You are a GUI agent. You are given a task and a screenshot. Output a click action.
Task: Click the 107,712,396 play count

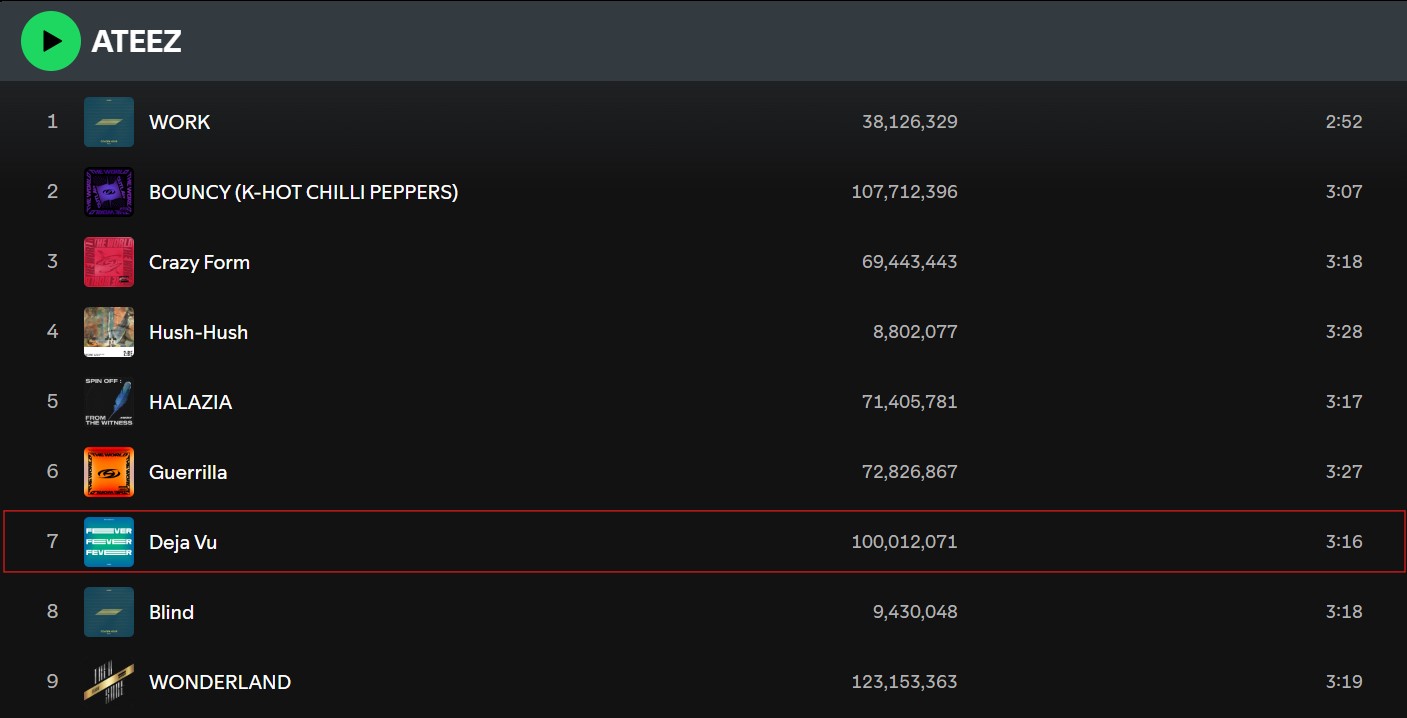(x=905, y=191)
